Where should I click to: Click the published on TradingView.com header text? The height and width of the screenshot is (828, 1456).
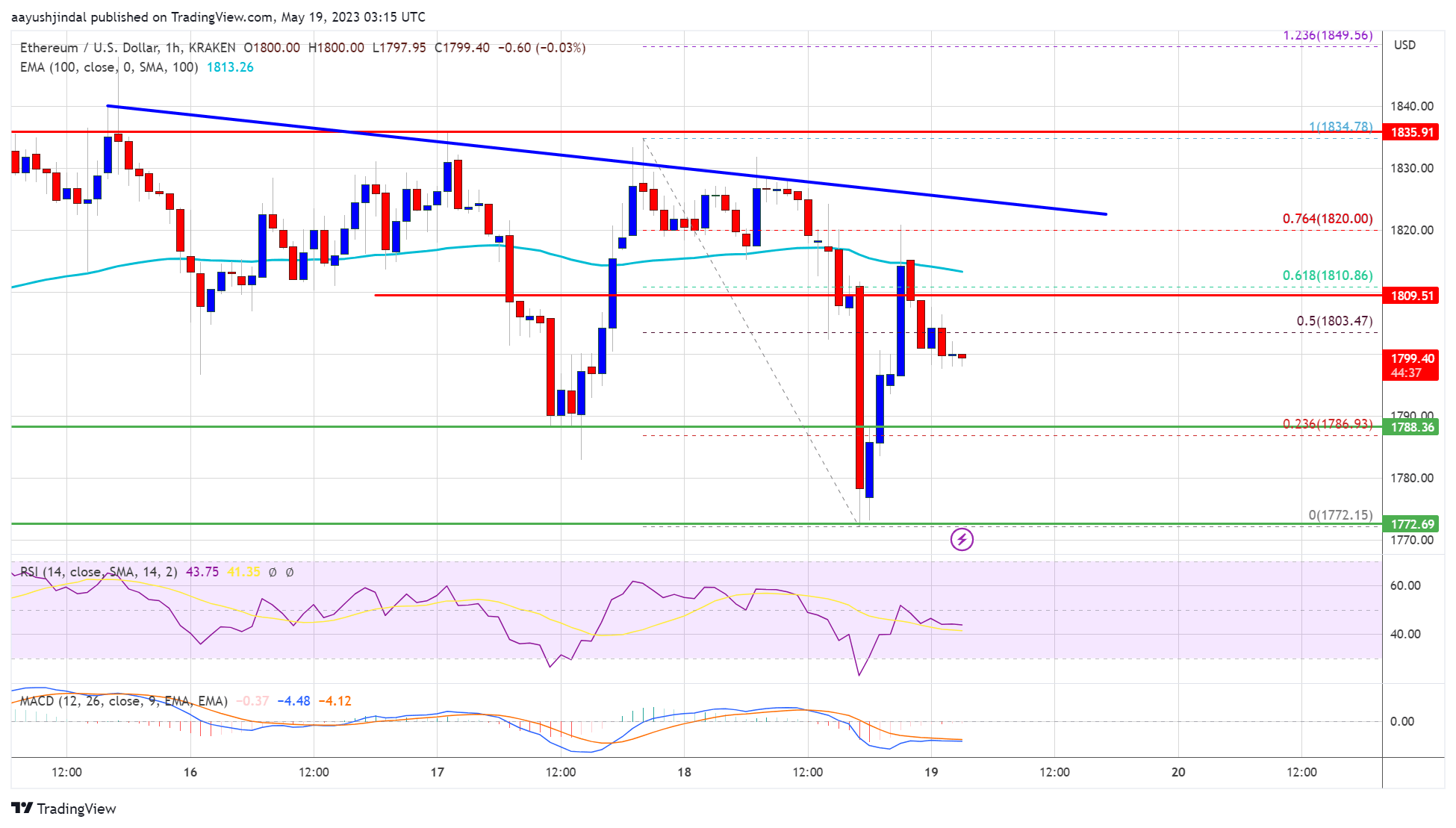[x=182, y=17]
